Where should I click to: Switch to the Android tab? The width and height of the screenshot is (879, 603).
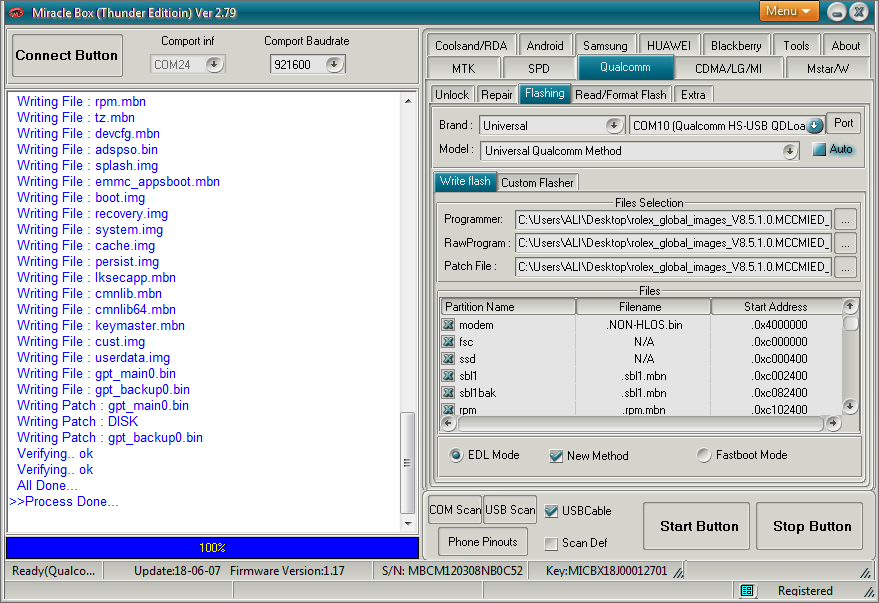[x=544, y=45]
